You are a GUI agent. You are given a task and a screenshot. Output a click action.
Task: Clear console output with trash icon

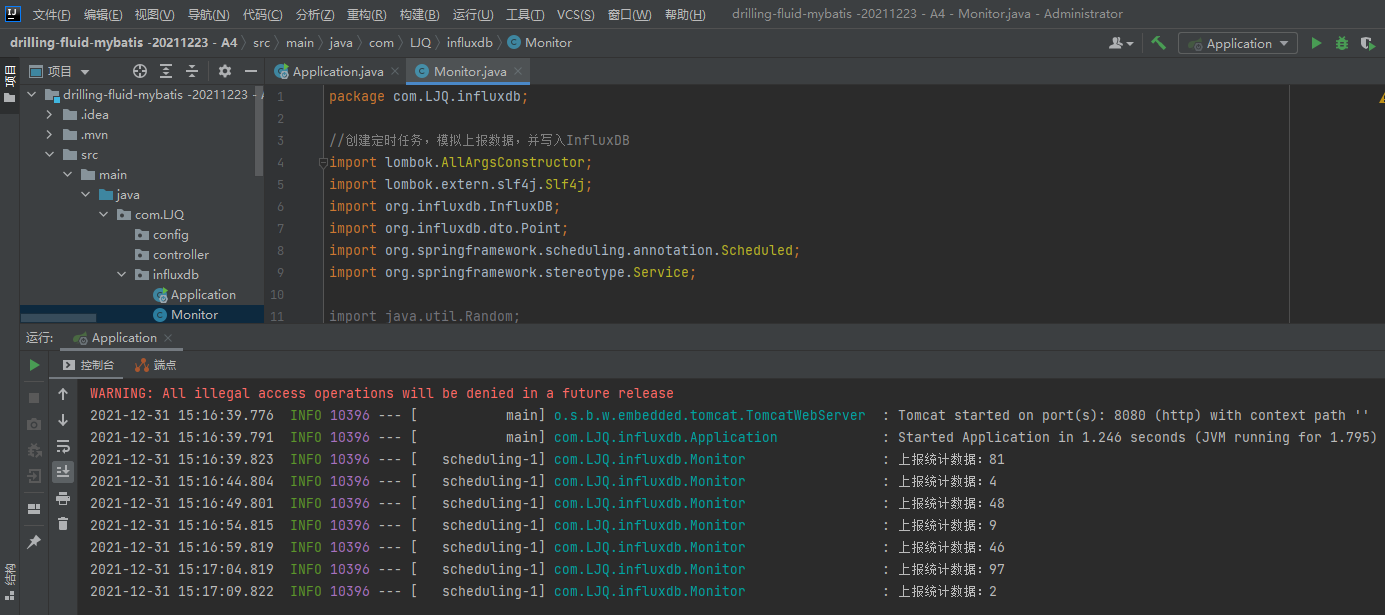63,524
